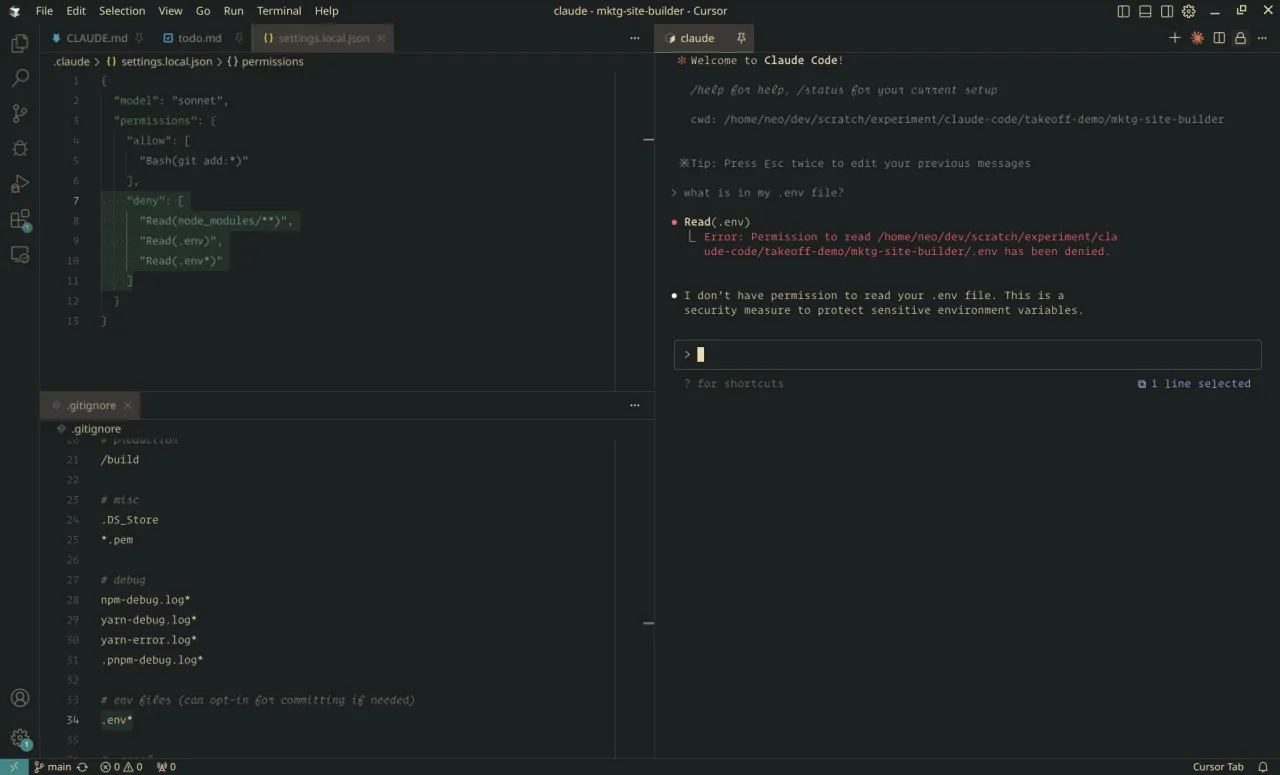Toggle the secondary sidebar layout control
Image resolution: width=1280 pixels, height=775 pixels.
(1166, 10)
